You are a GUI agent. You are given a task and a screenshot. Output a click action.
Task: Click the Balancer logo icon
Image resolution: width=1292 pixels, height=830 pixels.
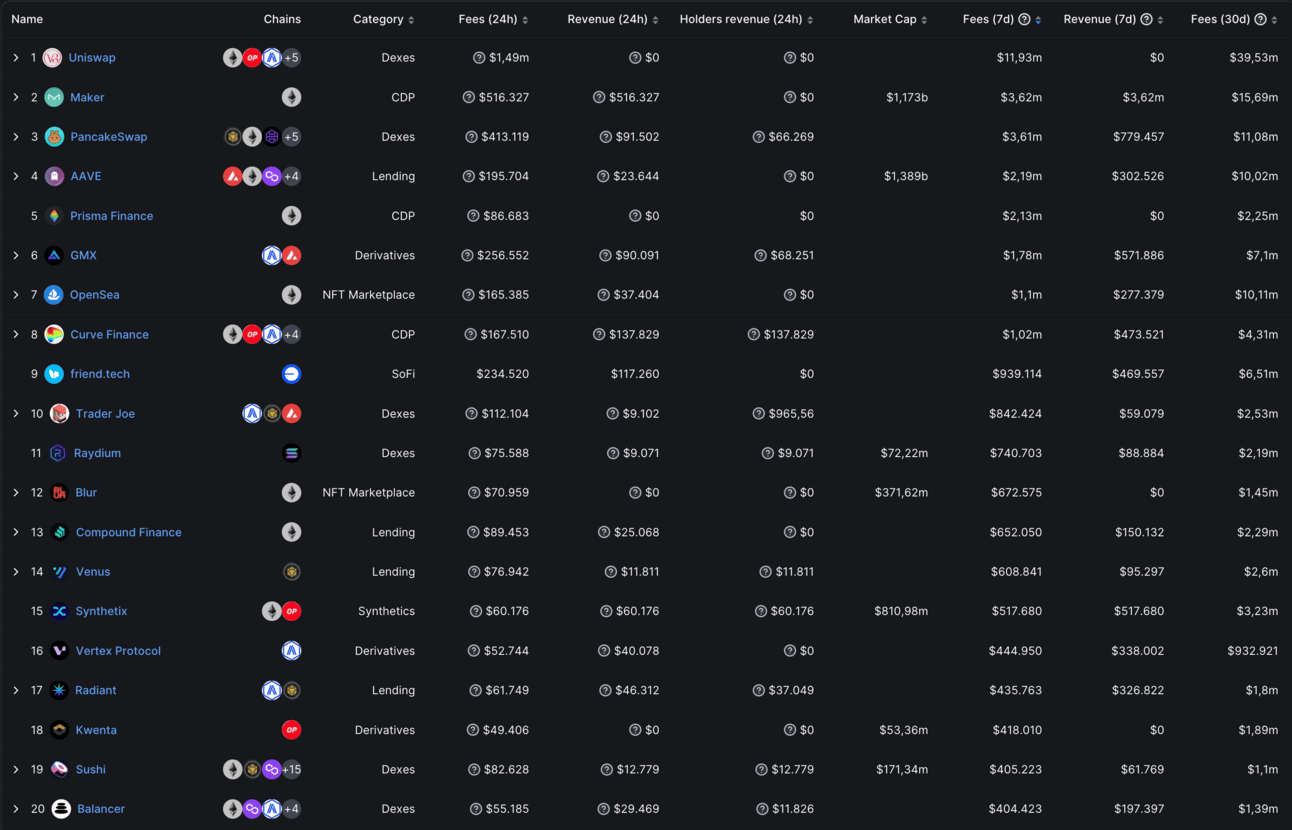61,809
